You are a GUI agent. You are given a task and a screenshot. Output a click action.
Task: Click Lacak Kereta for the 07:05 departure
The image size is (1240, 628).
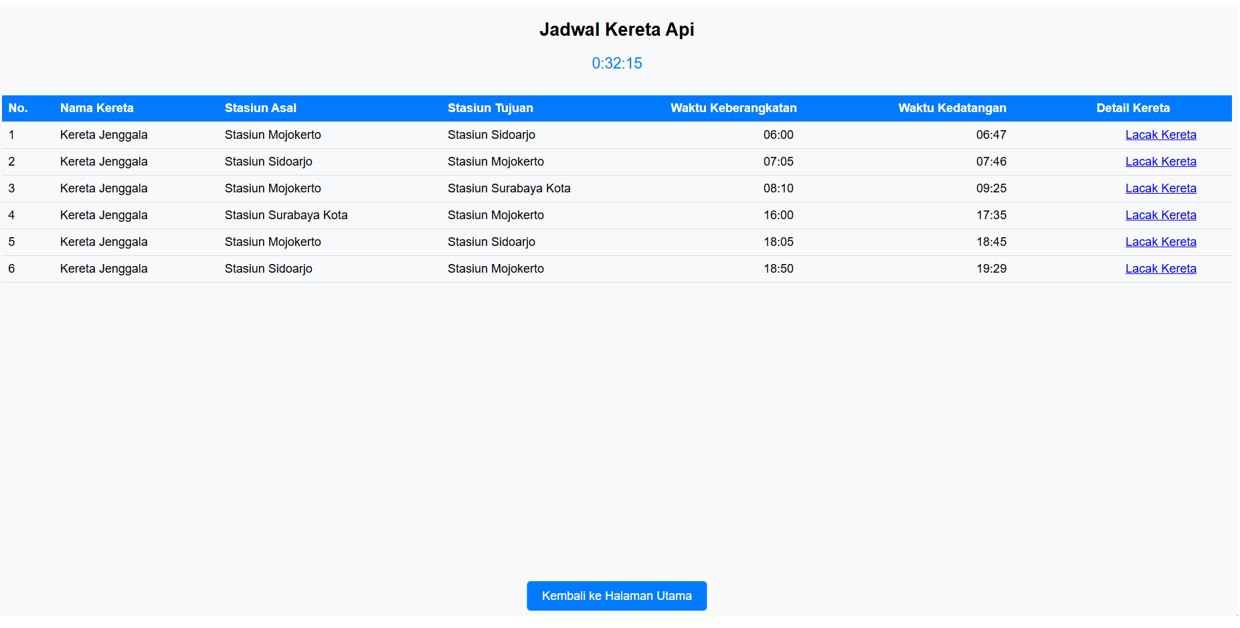1160,162
